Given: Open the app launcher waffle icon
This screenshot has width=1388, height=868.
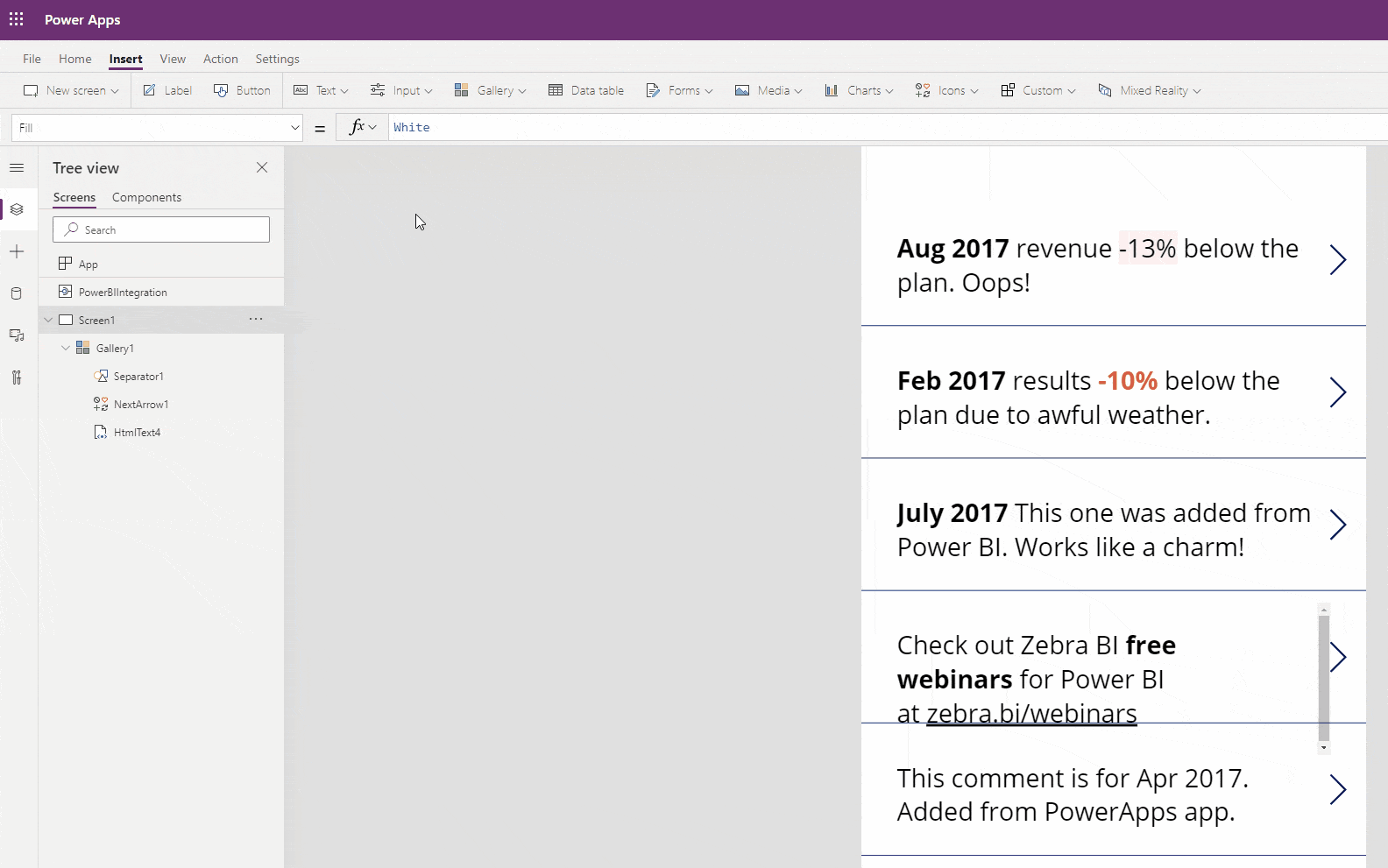Looking at the screenshot, I should coord(17,19).
